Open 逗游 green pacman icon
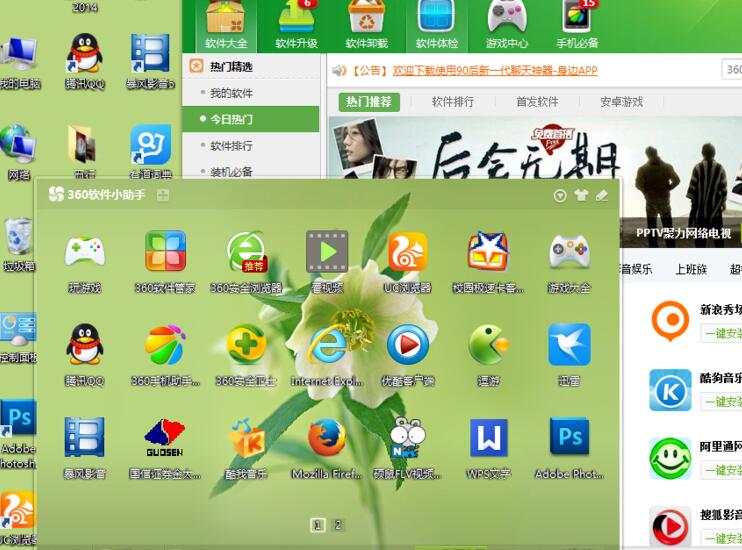Viewport: 742px width, 550px height. click(x=488, y=345)
